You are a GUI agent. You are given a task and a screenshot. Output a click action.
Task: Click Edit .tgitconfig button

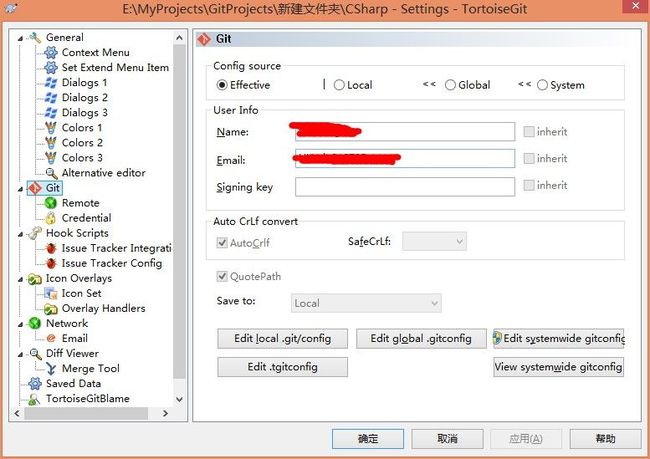pyautogui.click(x=282, y=367)
